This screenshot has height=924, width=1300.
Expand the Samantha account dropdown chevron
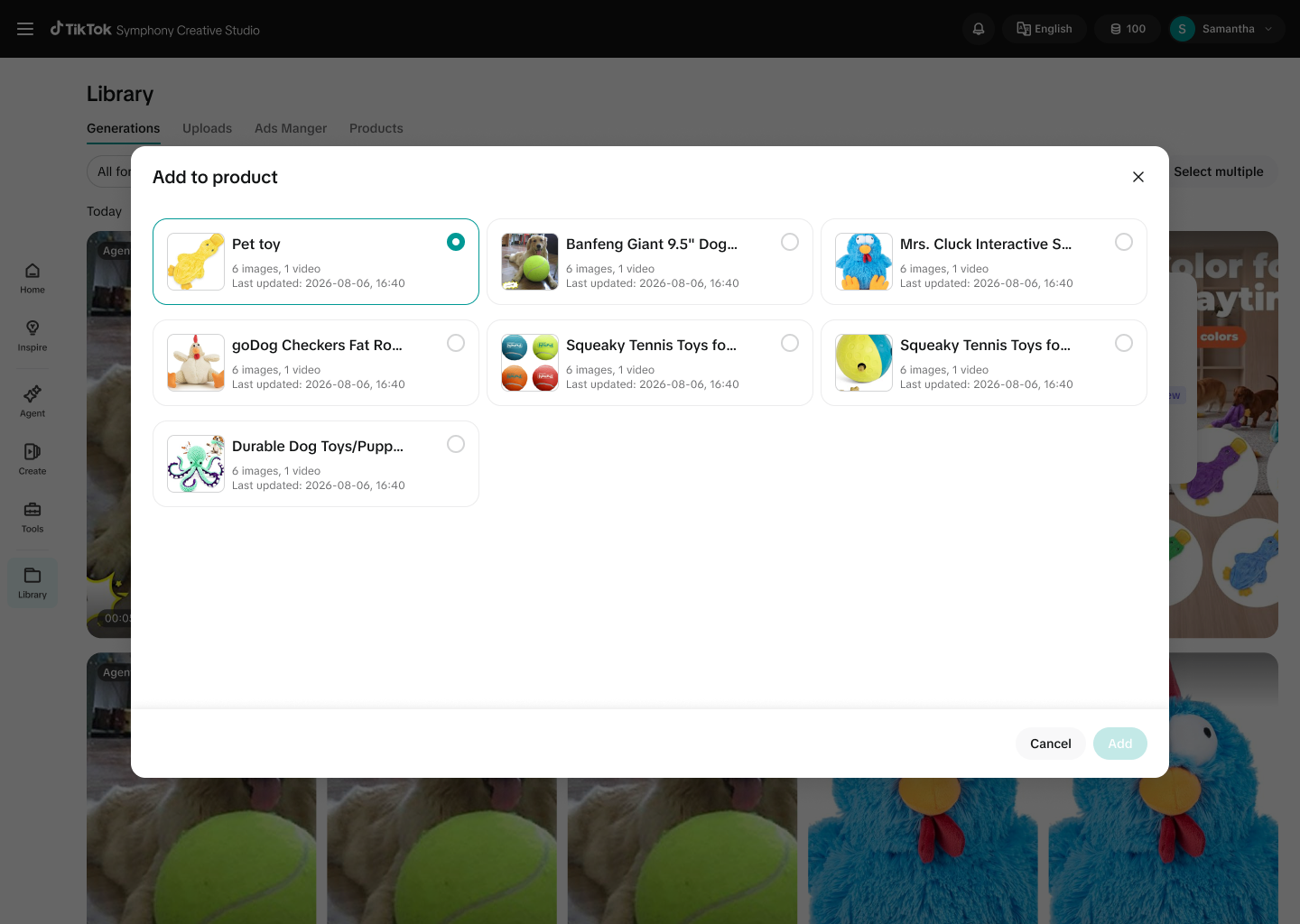click(1268, 29)
